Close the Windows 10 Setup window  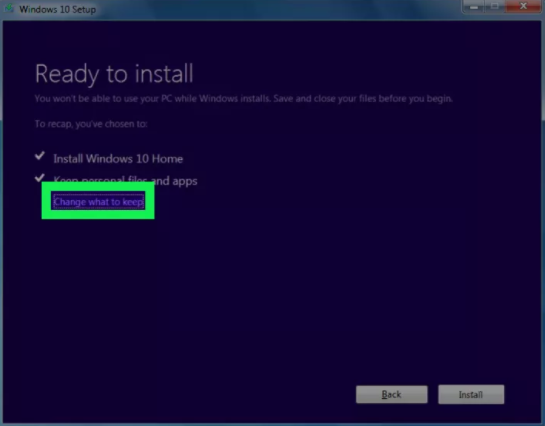coord(523,7)
